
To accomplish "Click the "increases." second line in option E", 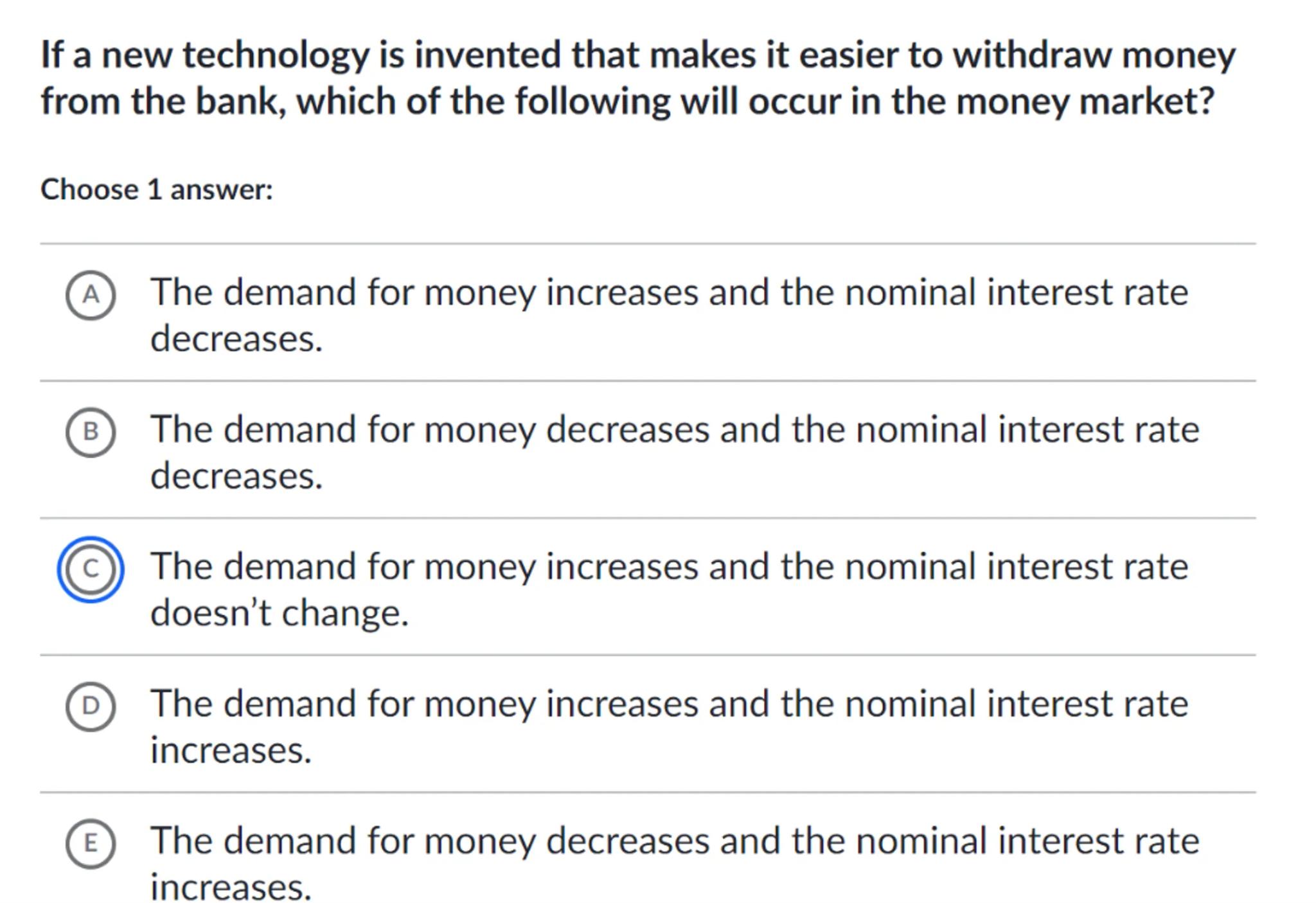I will click(x=231, y=887).
